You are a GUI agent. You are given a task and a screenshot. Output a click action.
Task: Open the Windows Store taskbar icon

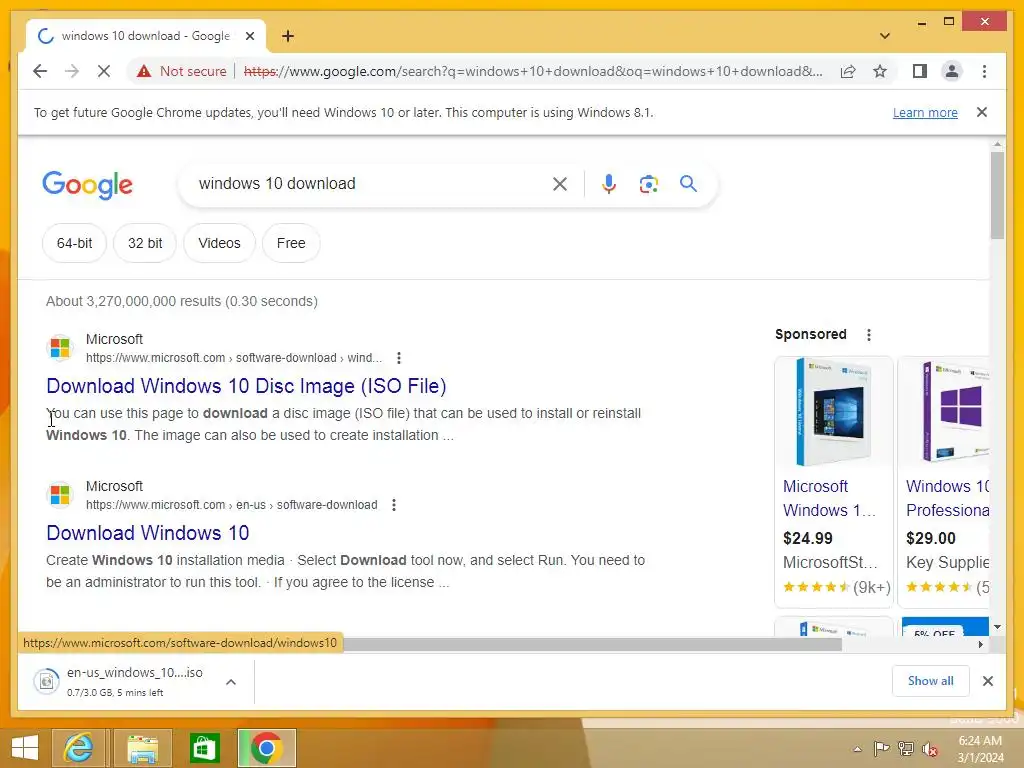pyautogui.click(x=204, y=748)
